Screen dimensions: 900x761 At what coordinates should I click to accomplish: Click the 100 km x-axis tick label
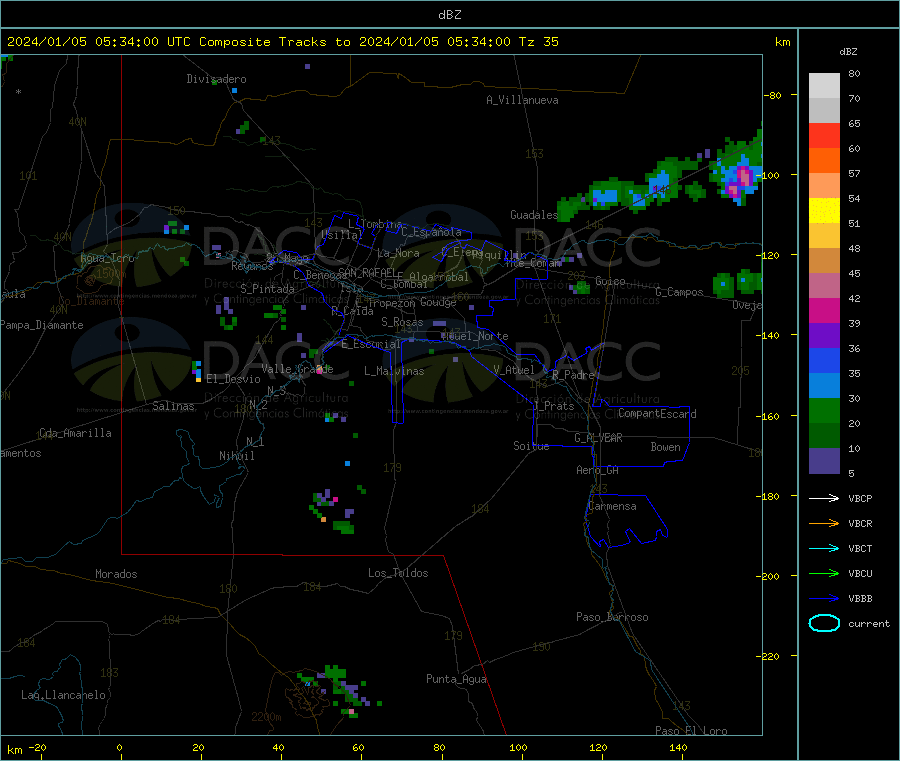tap(518, 748)
